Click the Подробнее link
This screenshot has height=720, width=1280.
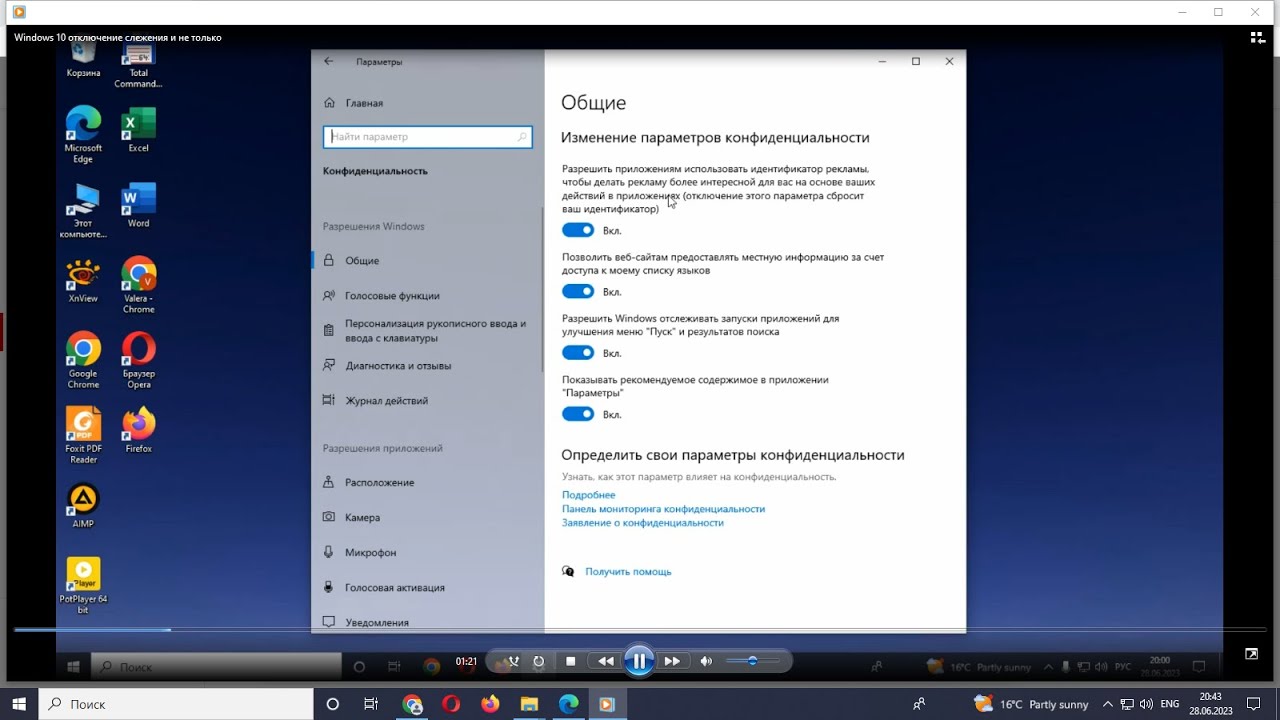click(588, 495)
